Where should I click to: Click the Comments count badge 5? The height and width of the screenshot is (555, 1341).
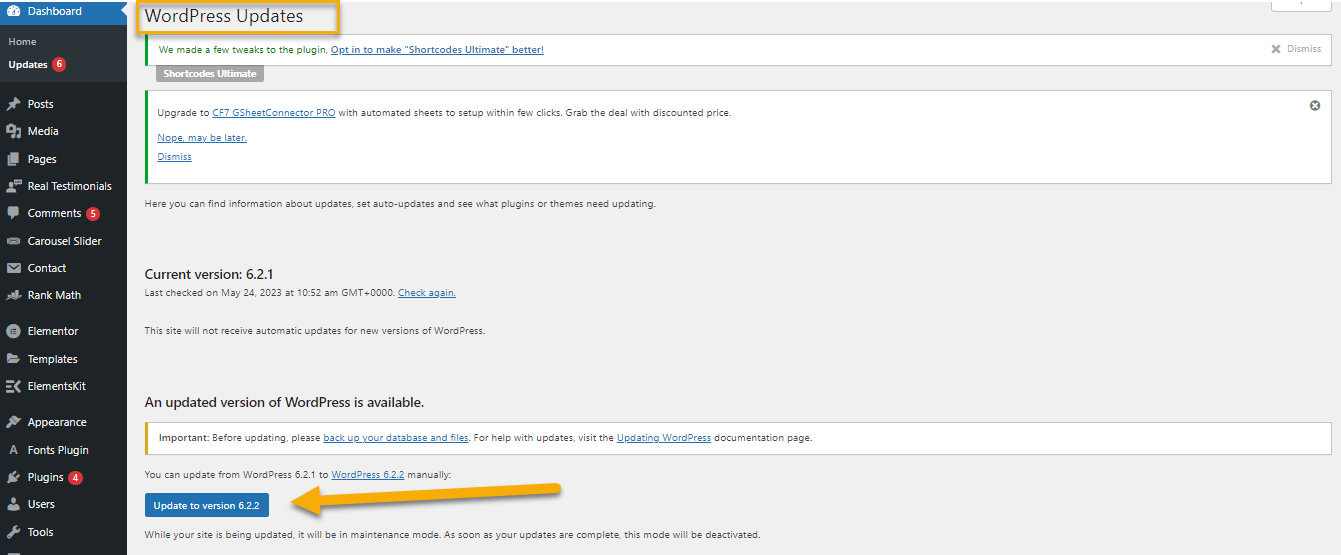pos(93,213)
